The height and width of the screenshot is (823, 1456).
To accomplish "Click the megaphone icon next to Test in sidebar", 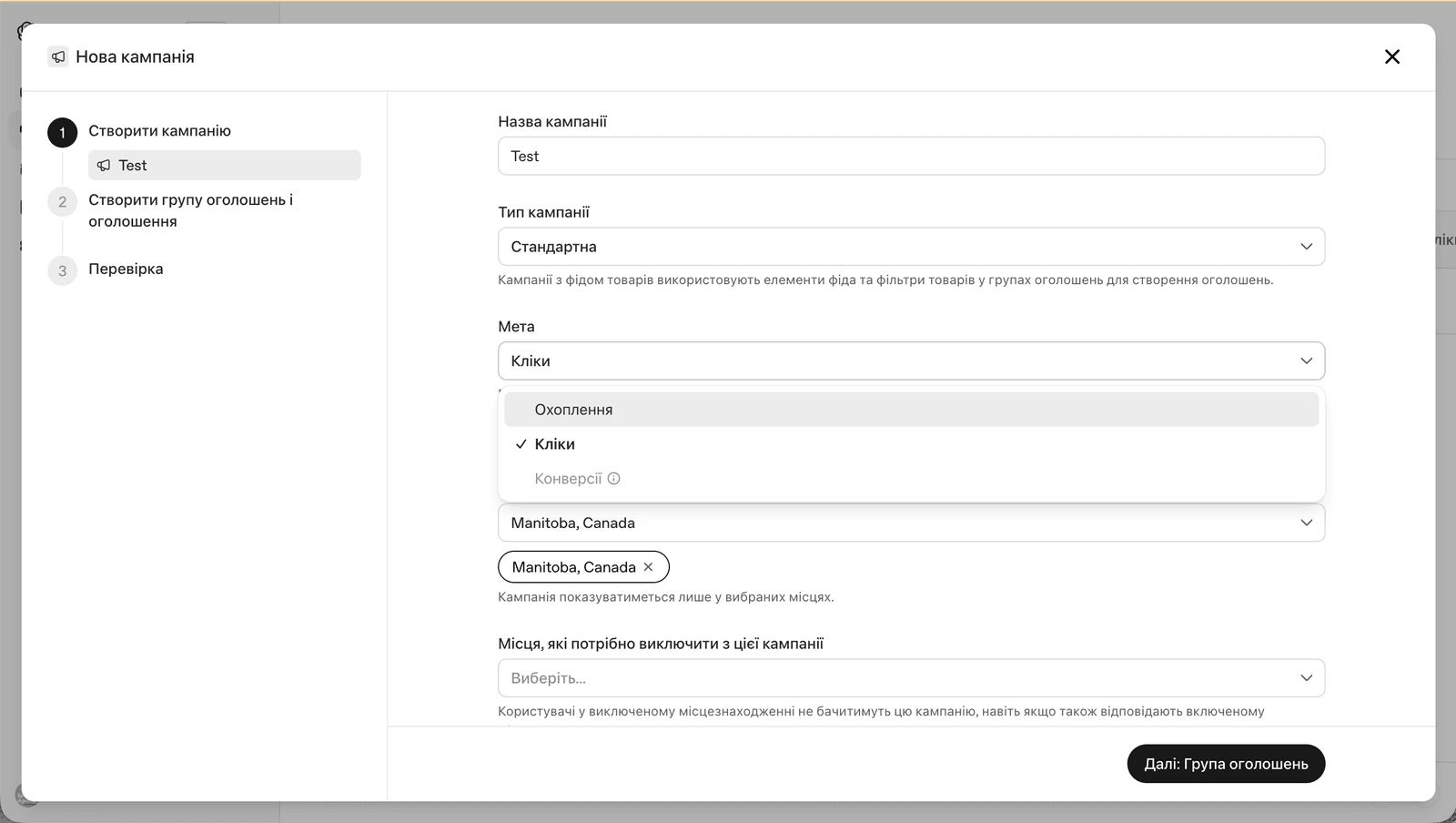I will (104, 166).
